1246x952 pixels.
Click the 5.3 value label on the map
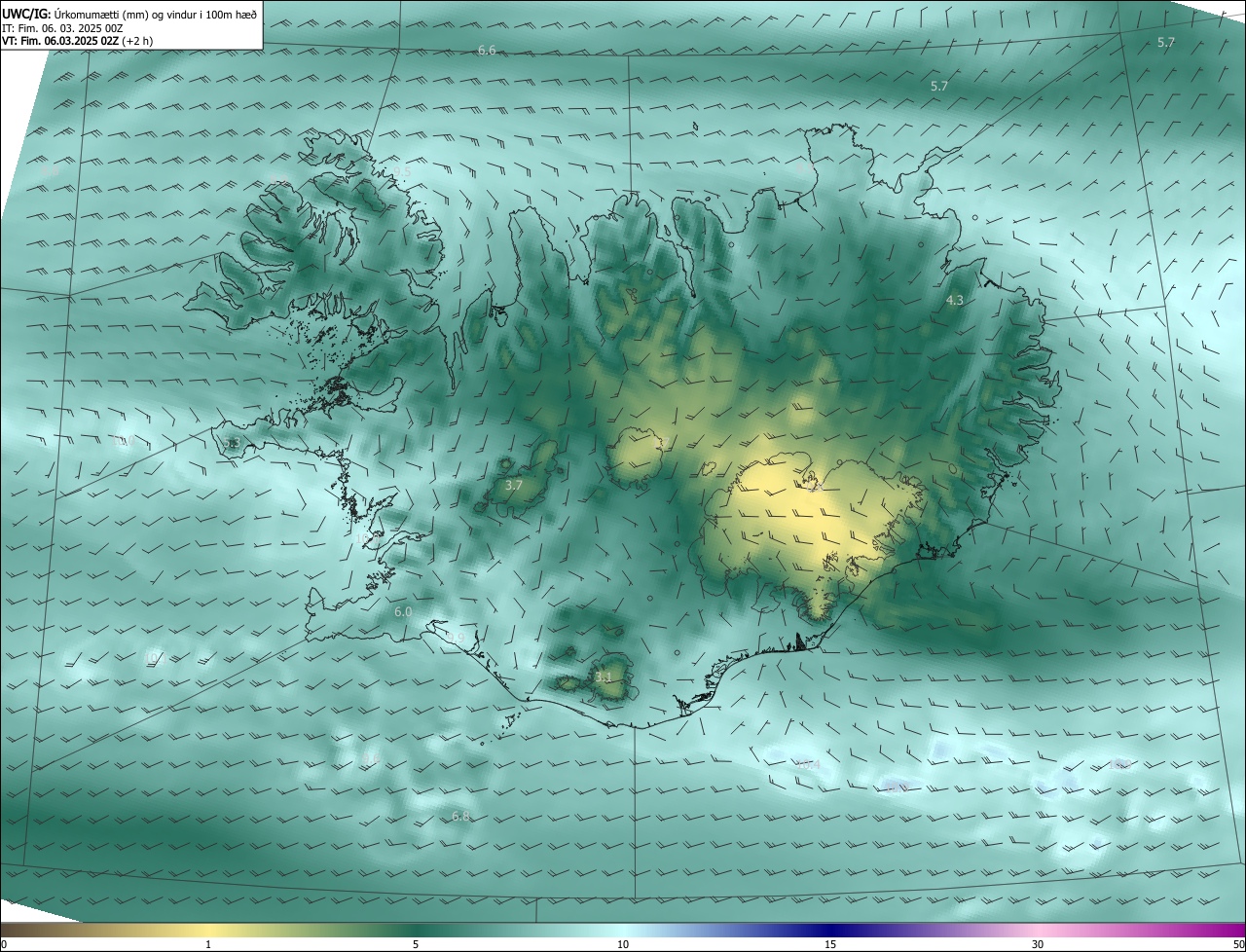tap(231, 443)
